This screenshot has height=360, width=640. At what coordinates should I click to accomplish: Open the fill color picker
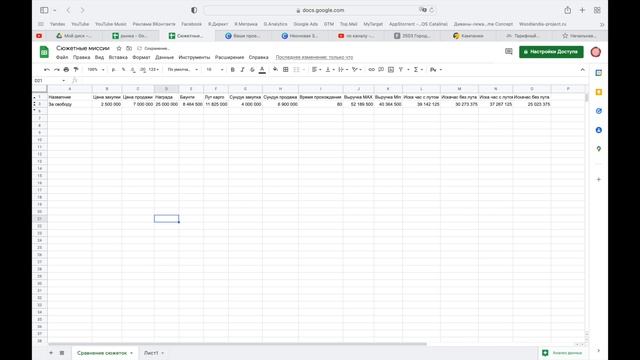click(x=276, y=70)
